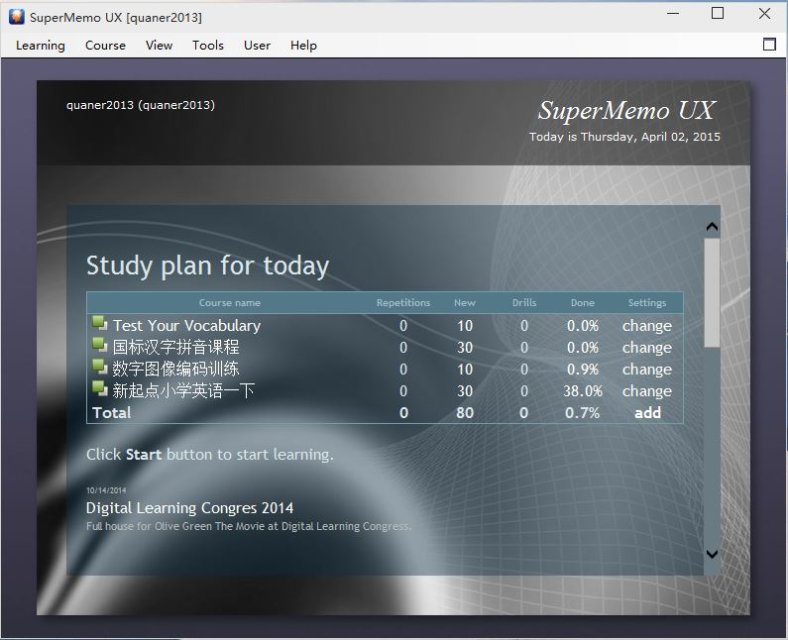
Task: Click the quaner2013 user name label
Action: (x=140, y=105)
